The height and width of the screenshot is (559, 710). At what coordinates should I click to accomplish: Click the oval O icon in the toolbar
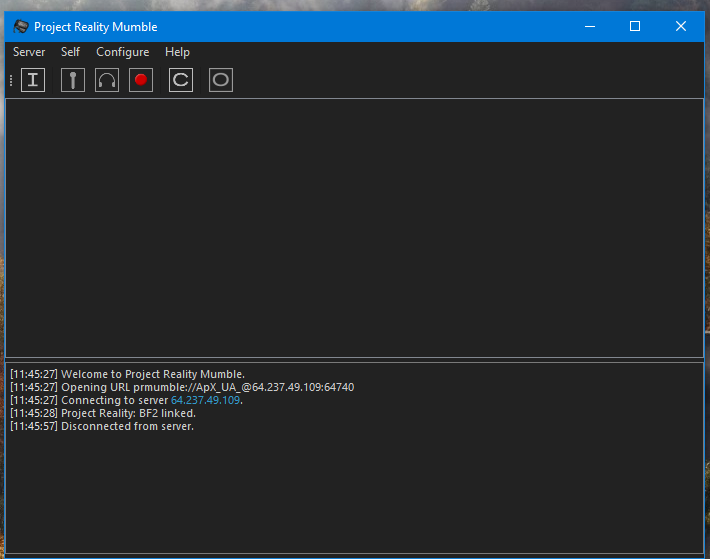[x=221, y=80]
